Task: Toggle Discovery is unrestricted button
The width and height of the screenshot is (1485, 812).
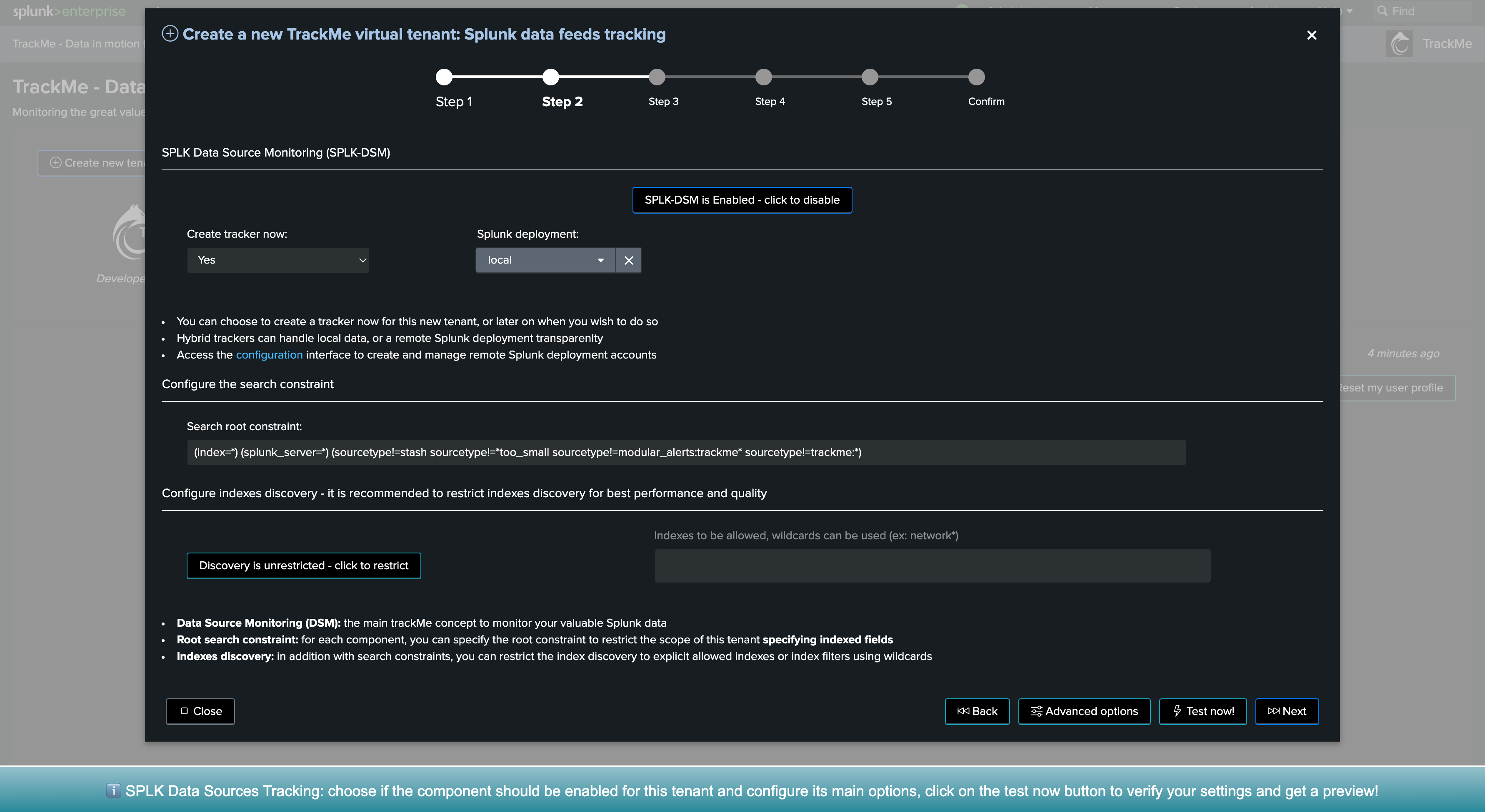Action: tap(304, 565)
